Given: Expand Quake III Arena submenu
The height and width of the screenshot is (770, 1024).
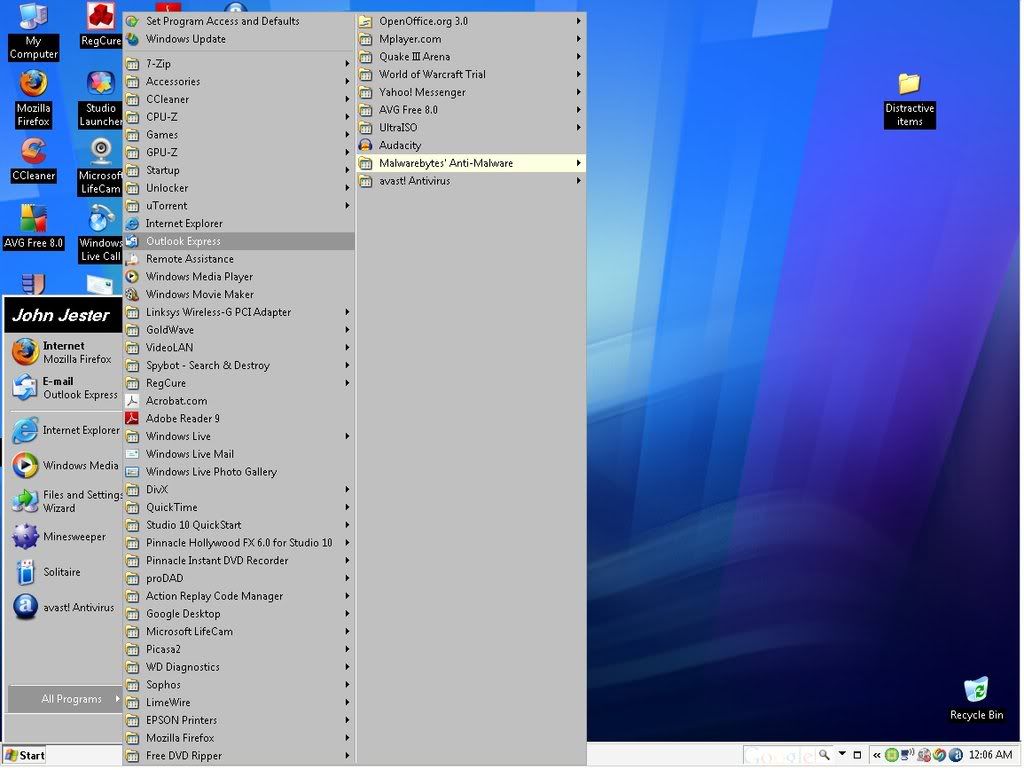Looking at the screenshot, I should point(471,56).
